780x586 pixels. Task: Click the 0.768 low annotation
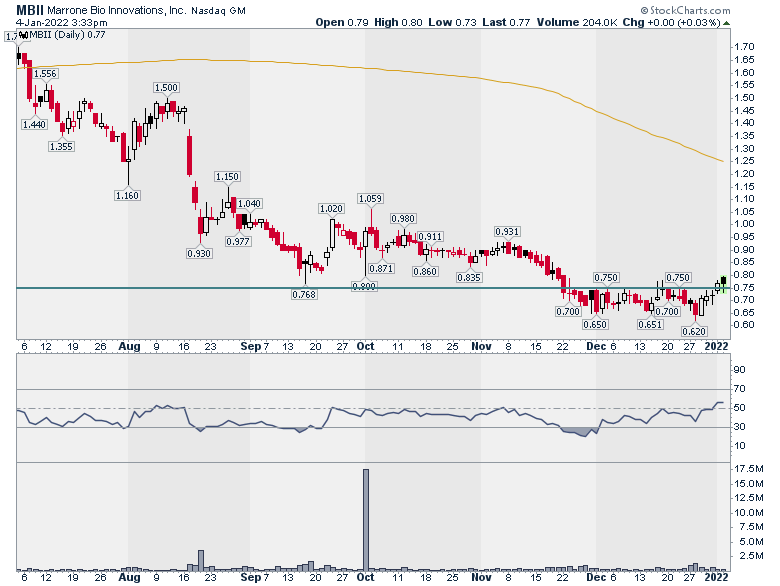pyautogui.click(x=304, y=294)
